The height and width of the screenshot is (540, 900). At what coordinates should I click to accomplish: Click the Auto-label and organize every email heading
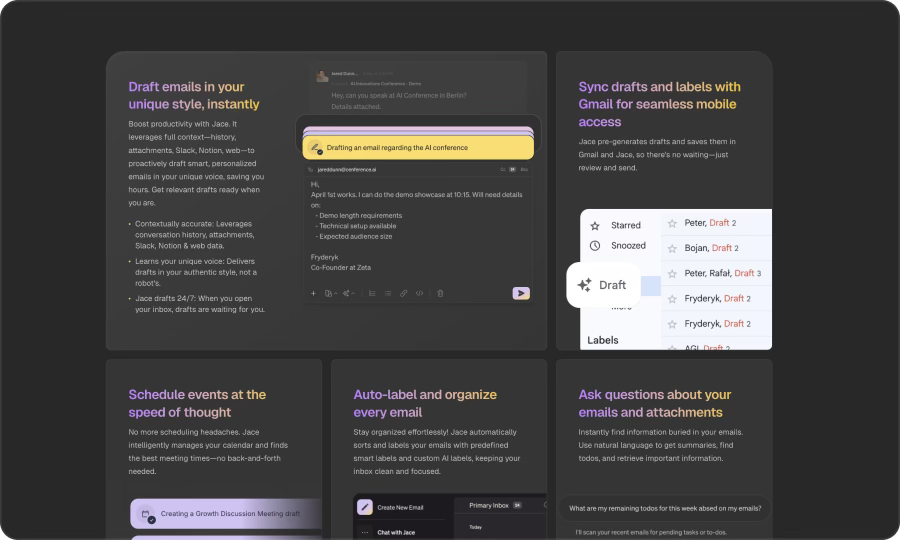point(425,403)
